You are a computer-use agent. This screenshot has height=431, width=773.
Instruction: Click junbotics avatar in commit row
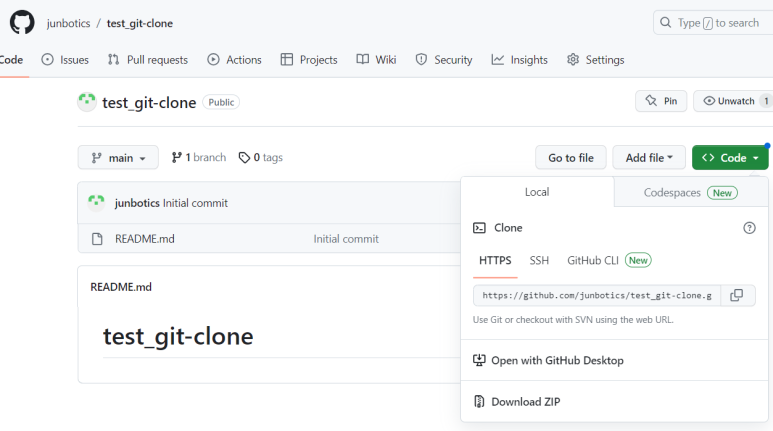coord(96,203)
